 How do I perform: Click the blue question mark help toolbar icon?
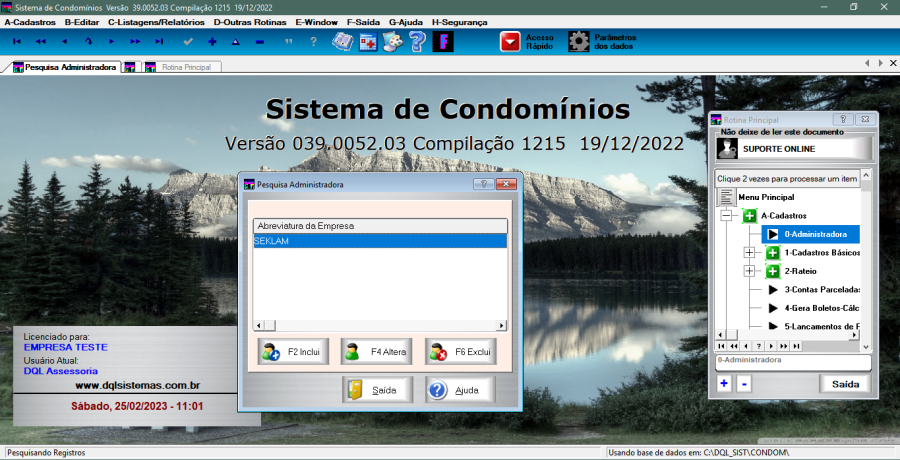[x=418, y=42]
